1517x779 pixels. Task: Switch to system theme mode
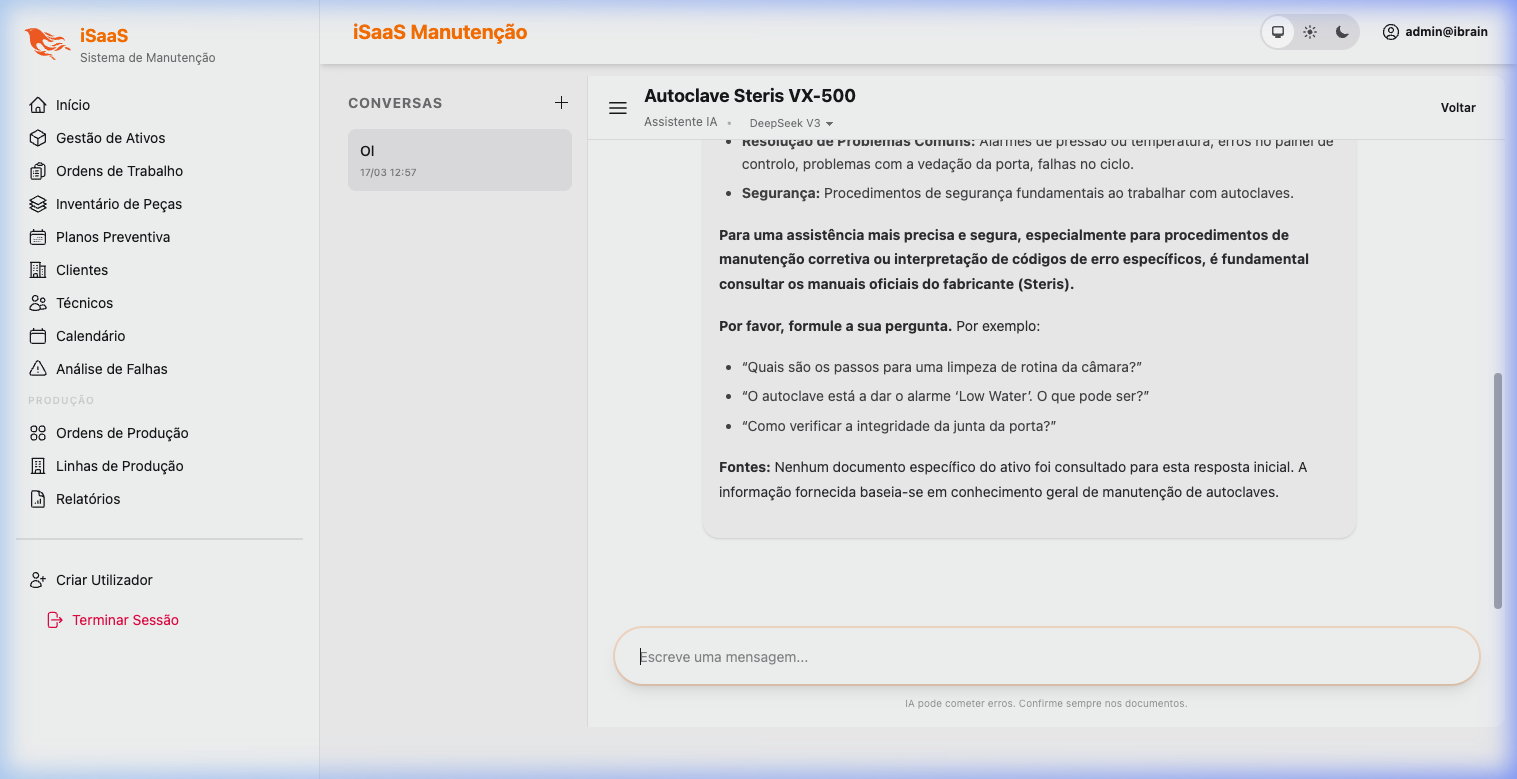pyautogui.click(x=1278, y=32)
